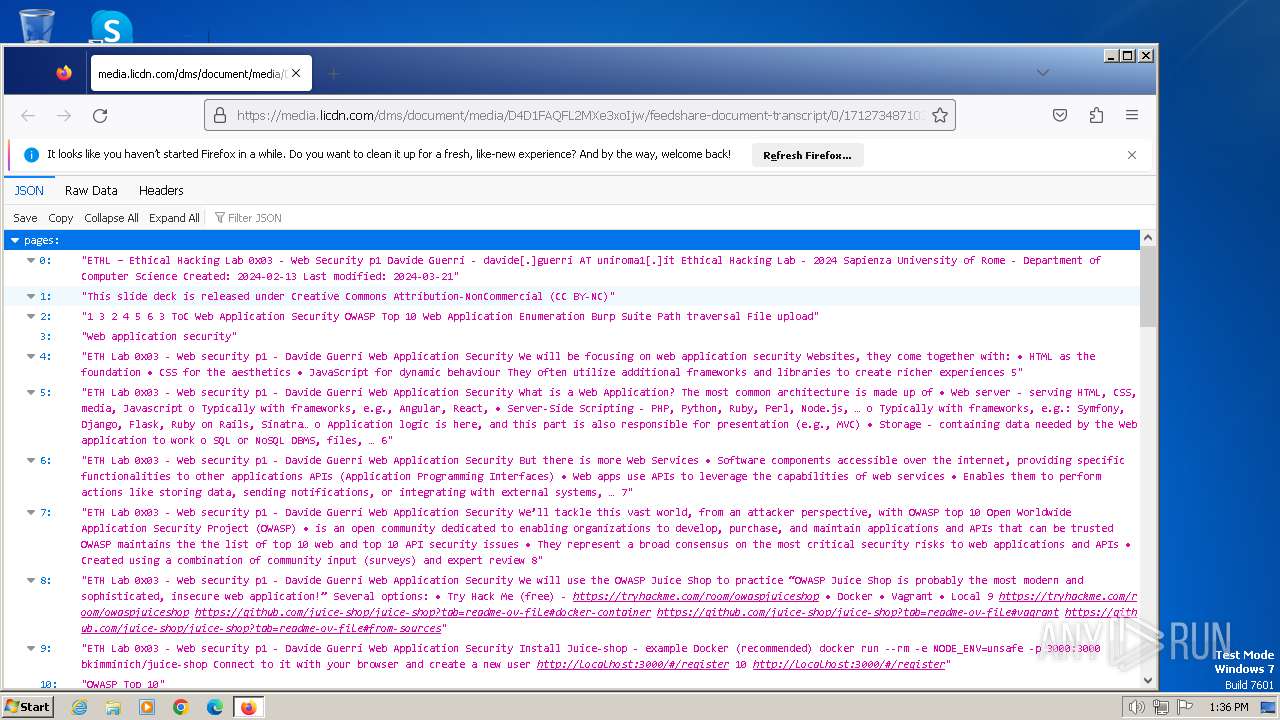Viewport: 1280px width, 720px height.
Task: Open the Action Center flag icon
Action: point(1184,707)
